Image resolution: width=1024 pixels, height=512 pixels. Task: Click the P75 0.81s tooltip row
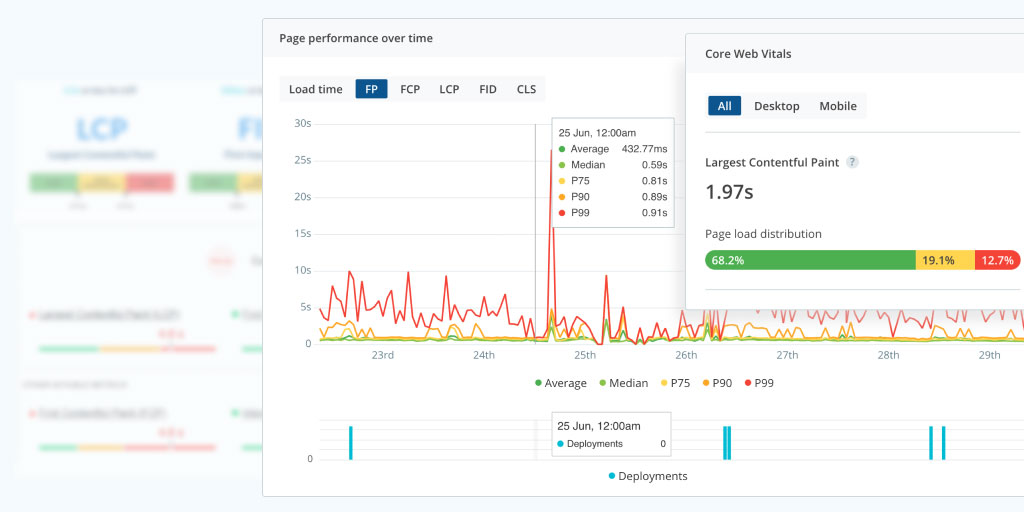pyautogui.click(x=613, y=181)
